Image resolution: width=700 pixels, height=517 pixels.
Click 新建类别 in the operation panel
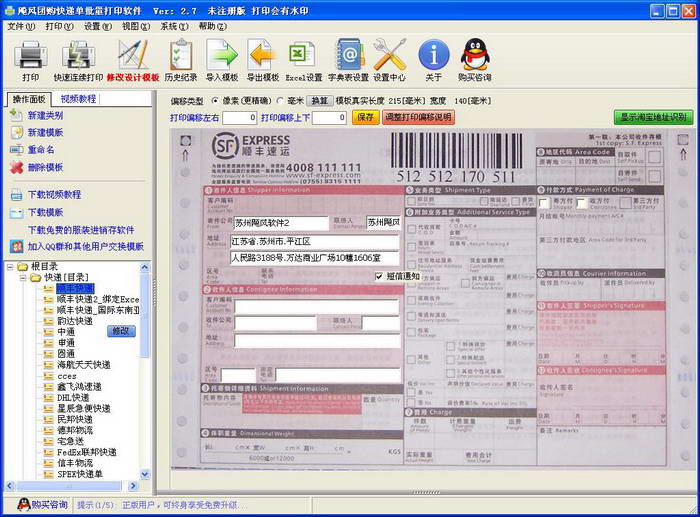pos(45,116)
